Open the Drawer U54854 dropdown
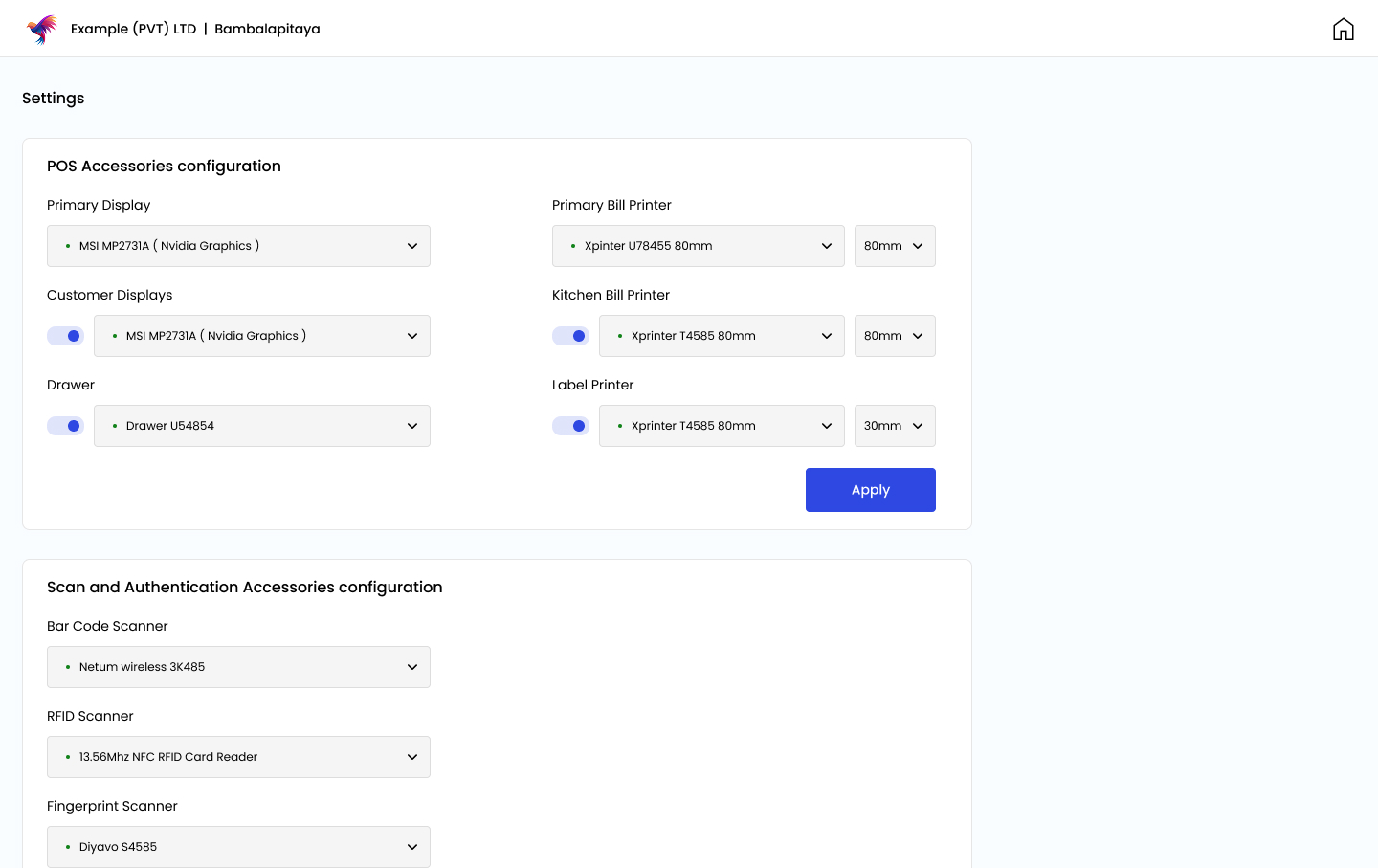 [261, 426]
